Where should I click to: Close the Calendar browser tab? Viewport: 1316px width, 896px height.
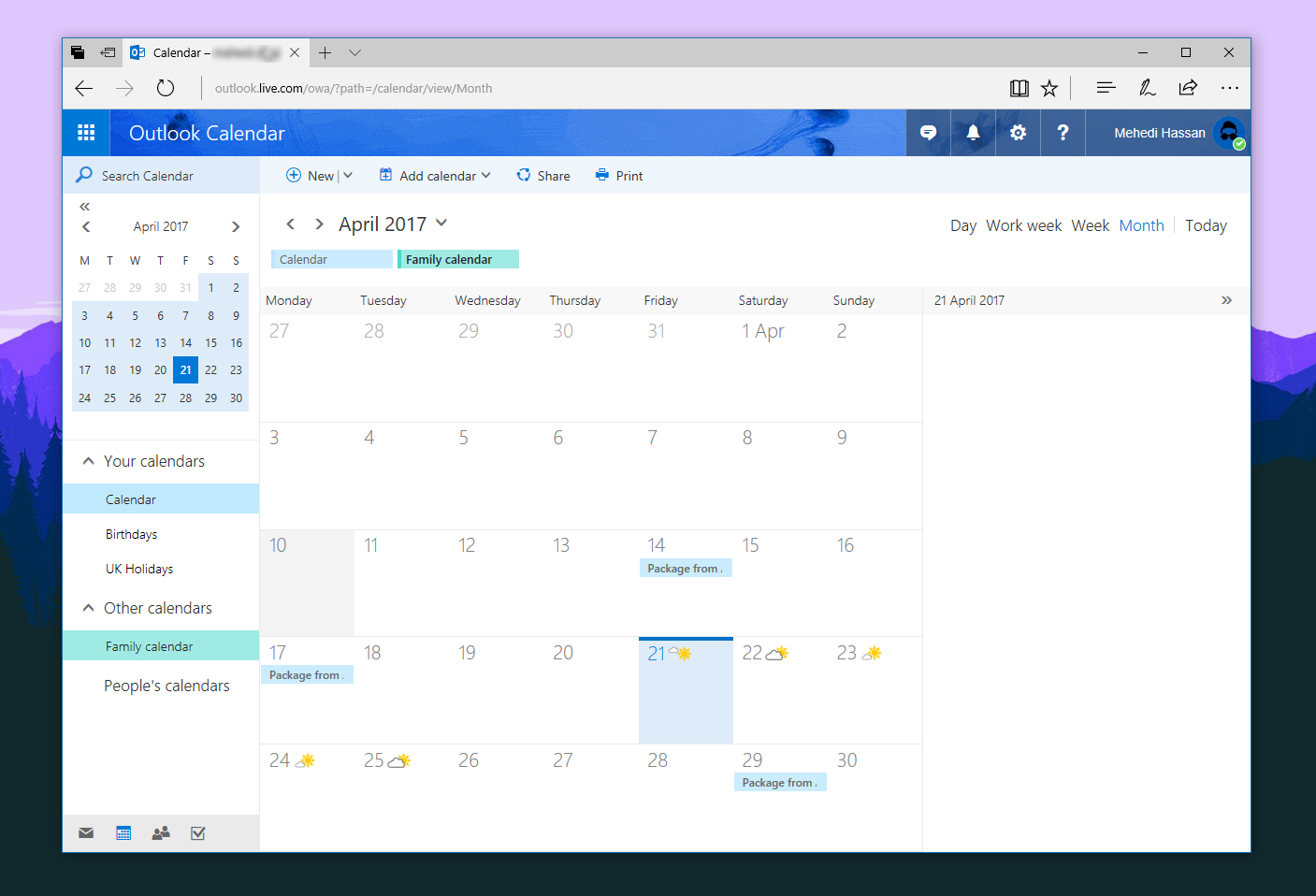(295, 52)
